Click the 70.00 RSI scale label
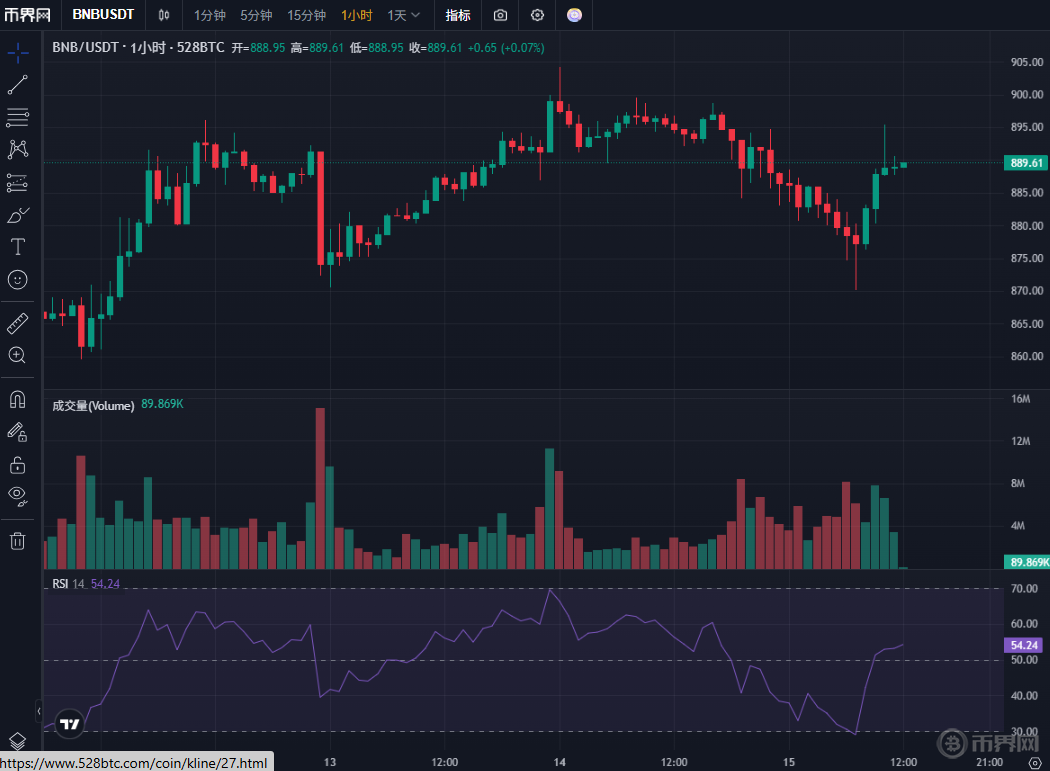The width and height of the screenshot is (1050, 771). click(x=1024, y=589)
